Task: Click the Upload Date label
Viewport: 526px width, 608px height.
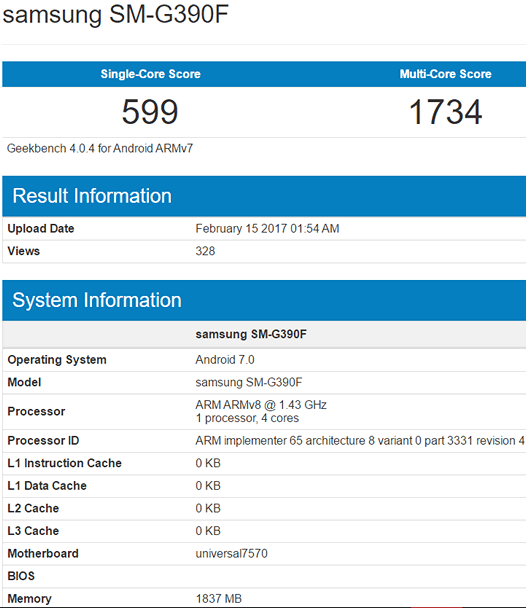Action: tap(41, 228)
